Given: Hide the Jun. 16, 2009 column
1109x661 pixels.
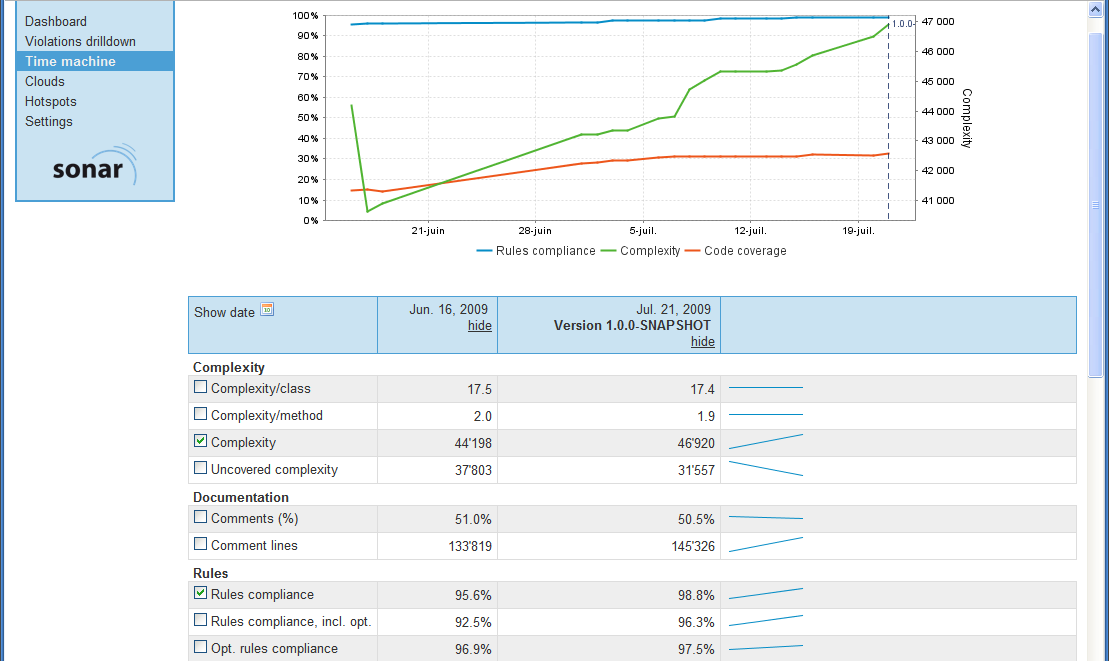Looking at the screenshot, I should click(479, 326).
